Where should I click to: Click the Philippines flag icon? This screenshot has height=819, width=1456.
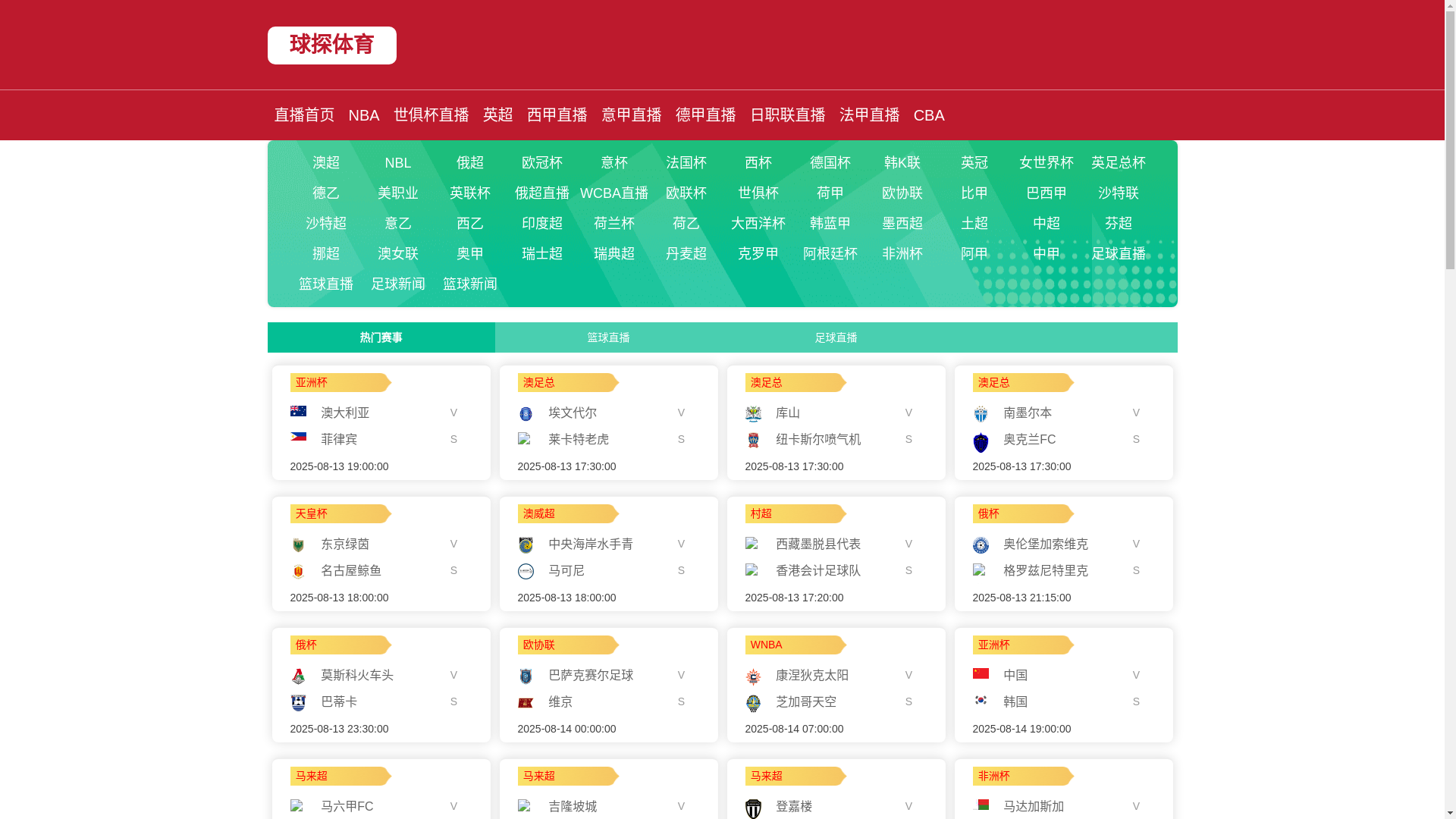click(298, 437)
